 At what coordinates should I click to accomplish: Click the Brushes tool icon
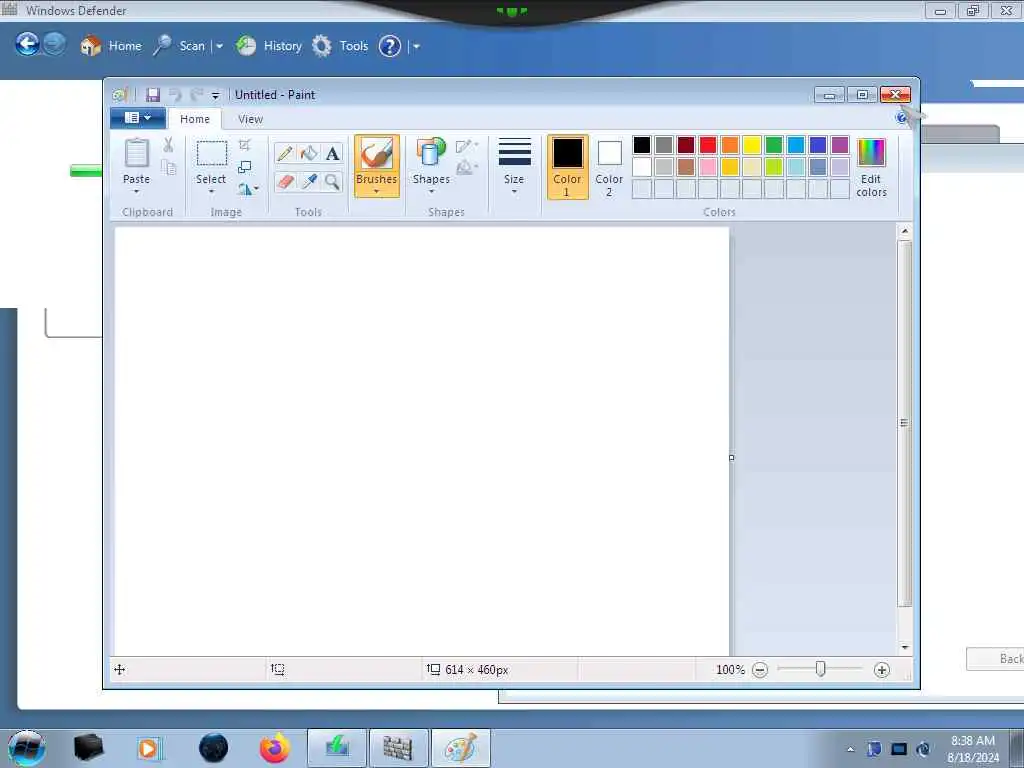point(377,154)
